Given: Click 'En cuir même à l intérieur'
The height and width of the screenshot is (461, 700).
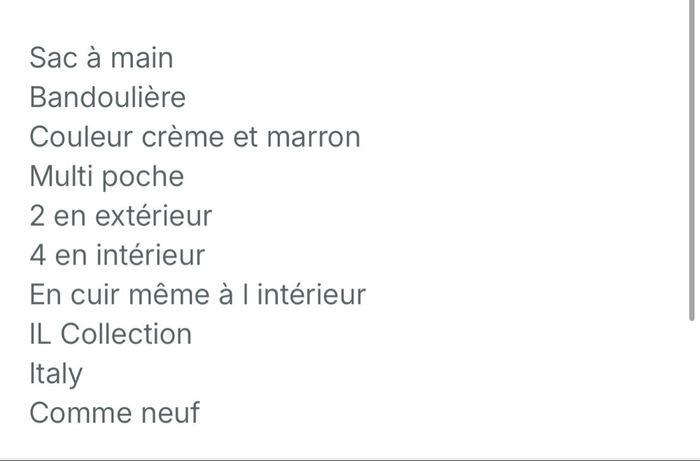Looking at the screenshot, I should (197, 295).
